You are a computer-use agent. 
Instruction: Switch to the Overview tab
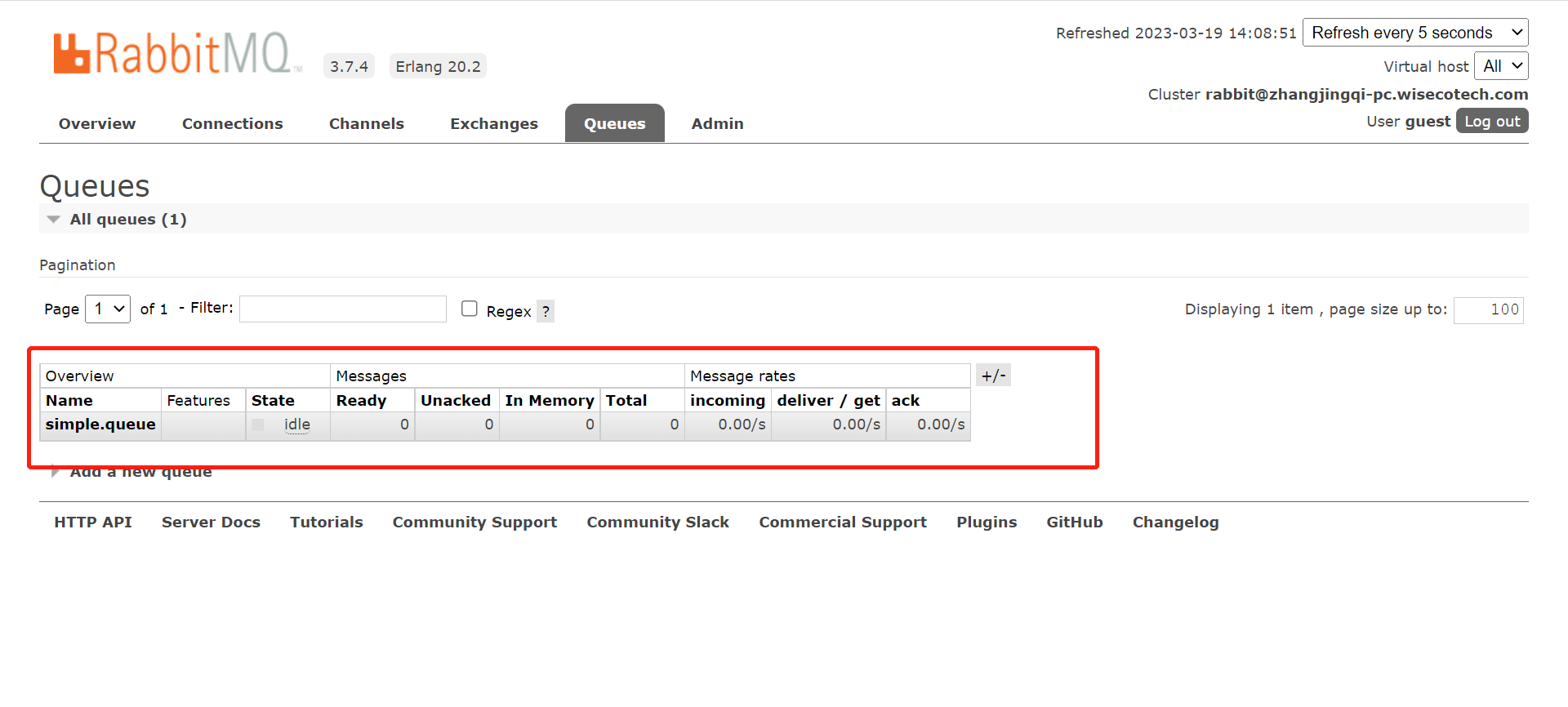(x=97, y=123)
